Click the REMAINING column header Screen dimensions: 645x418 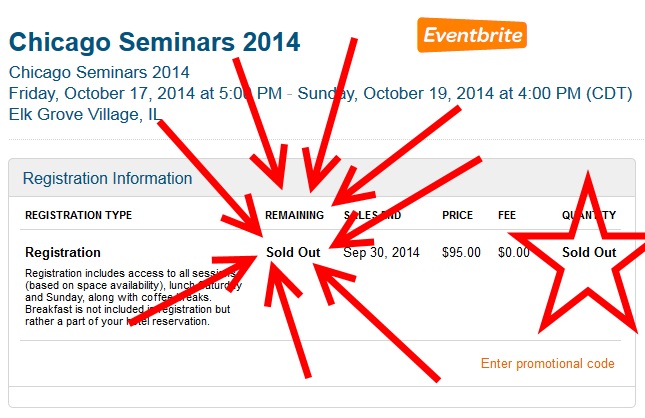coord(294,215)
